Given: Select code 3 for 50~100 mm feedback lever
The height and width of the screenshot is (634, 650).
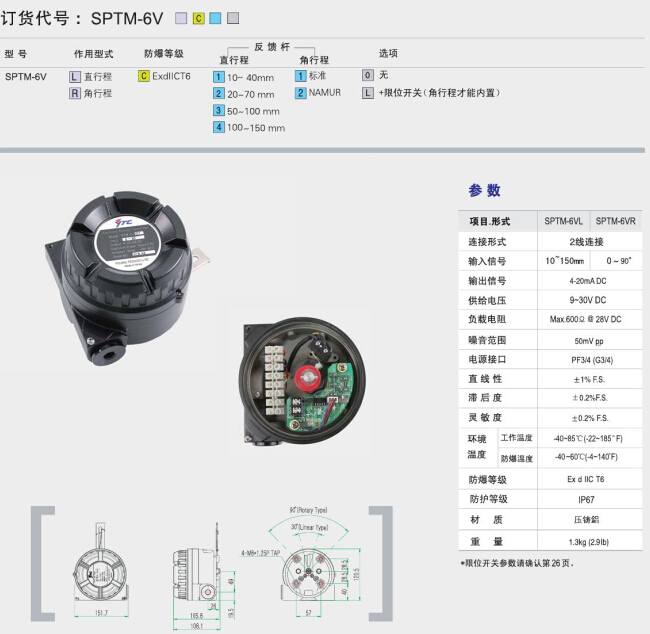Looking at the screenshot, I should [218, 110].
